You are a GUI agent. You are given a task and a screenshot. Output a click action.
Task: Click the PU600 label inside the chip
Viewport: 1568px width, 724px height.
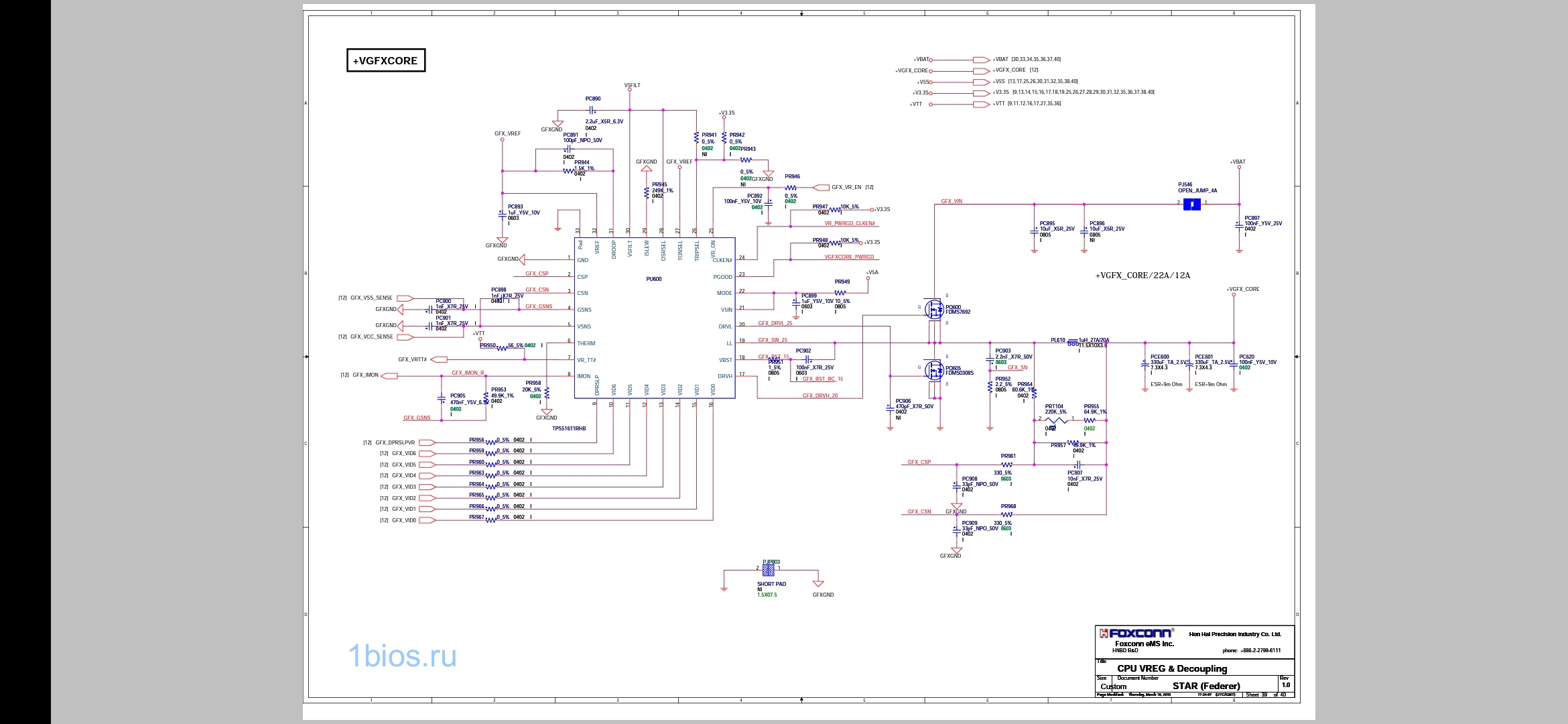[x=653, y=279]
